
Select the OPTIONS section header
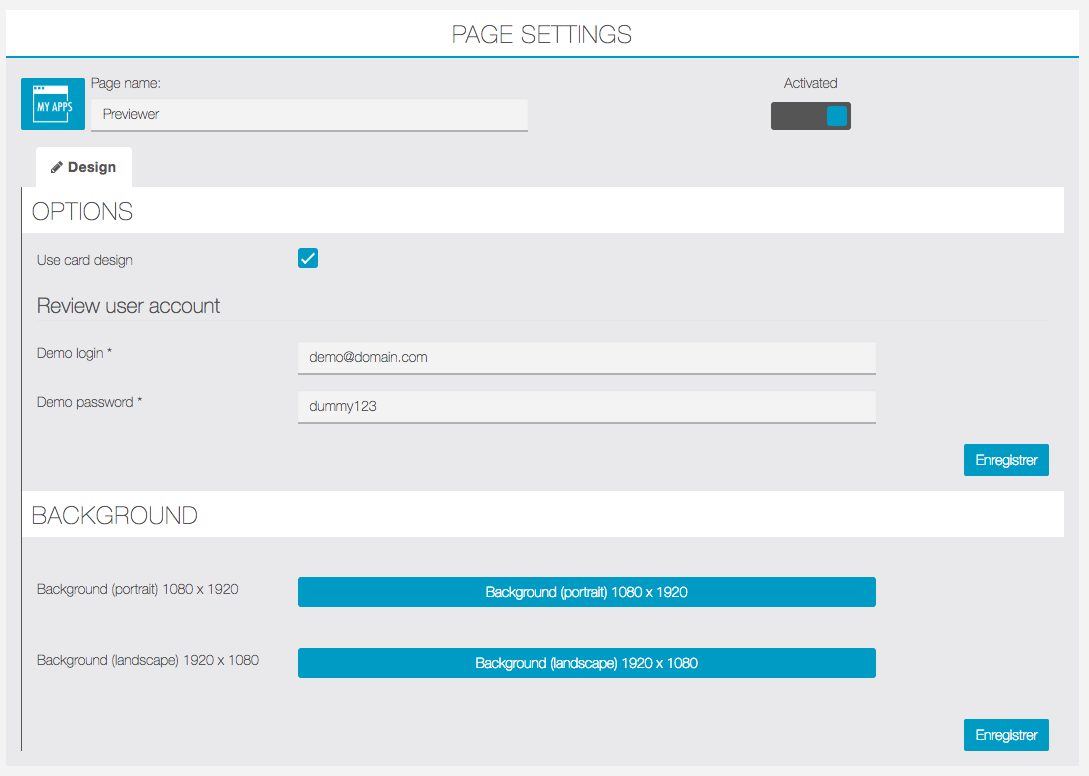click(82, 211)
